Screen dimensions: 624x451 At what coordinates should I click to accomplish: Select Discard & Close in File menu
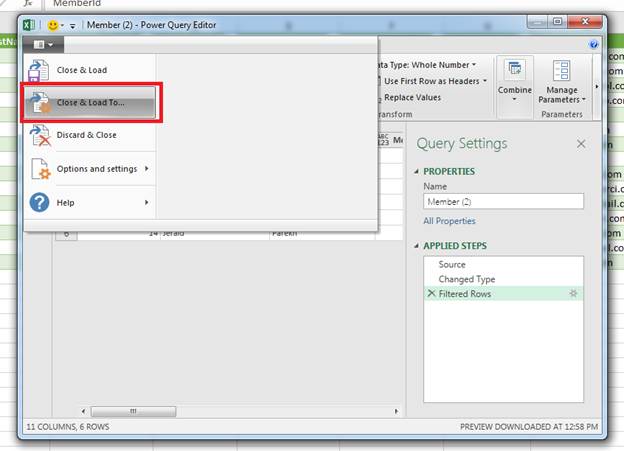(x=90, y=135)
